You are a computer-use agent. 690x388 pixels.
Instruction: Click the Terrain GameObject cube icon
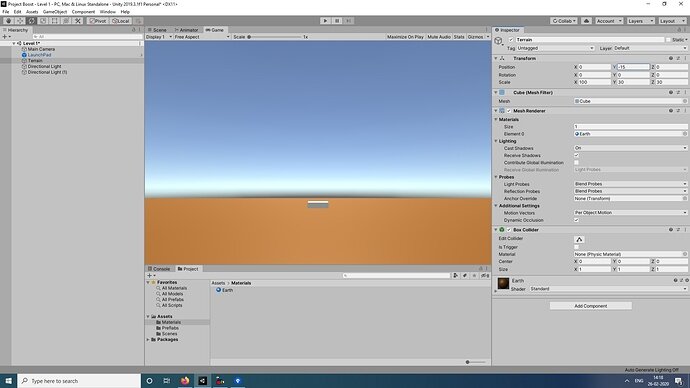498,40
